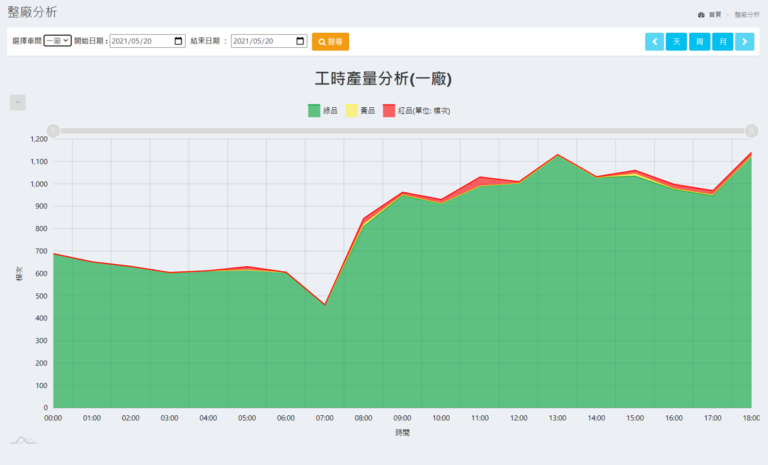The image size is (768, 465).
Task: Go to next period with right arrow
Action: [744, 42]
